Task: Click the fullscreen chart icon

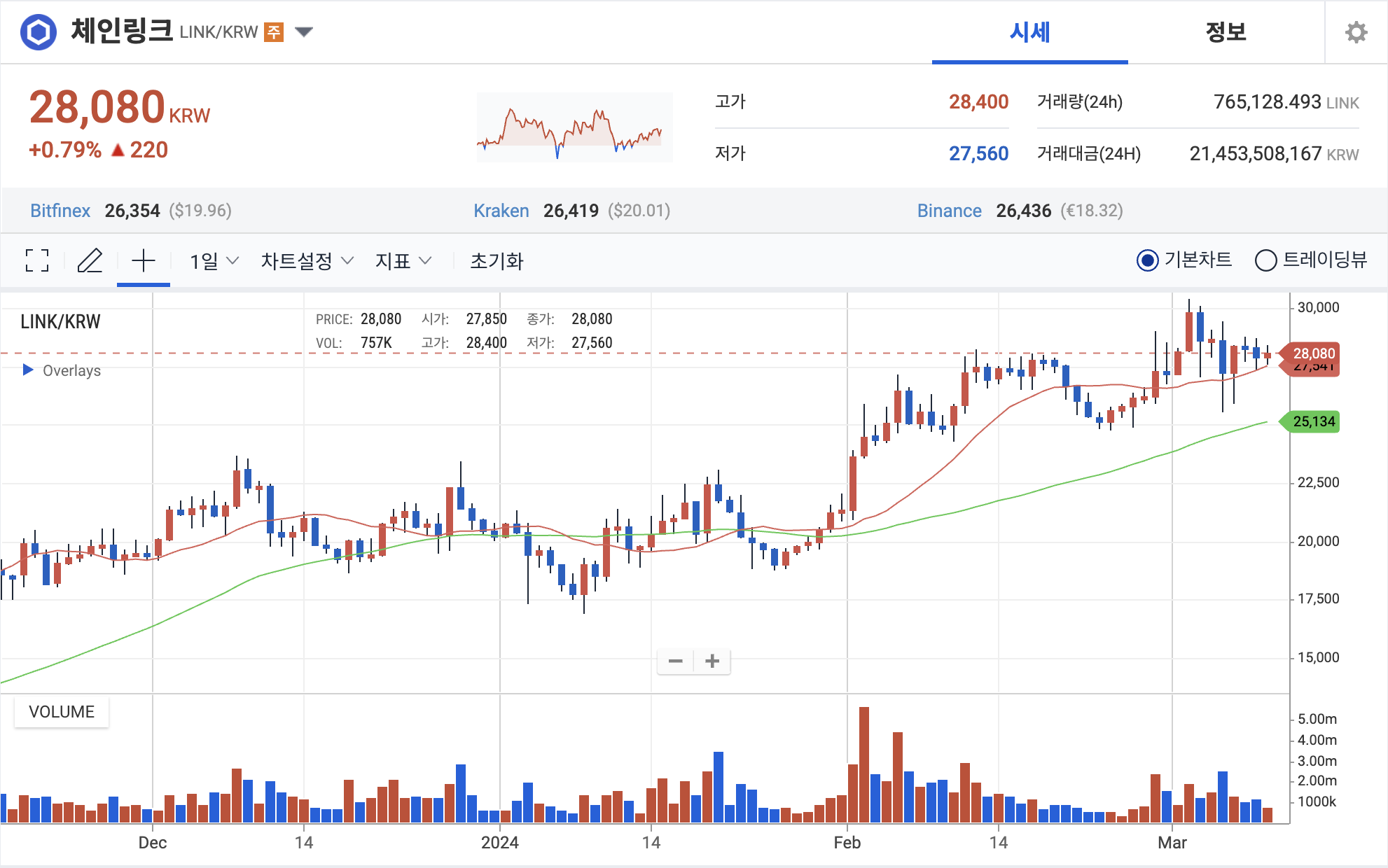Action: (37, 260)
